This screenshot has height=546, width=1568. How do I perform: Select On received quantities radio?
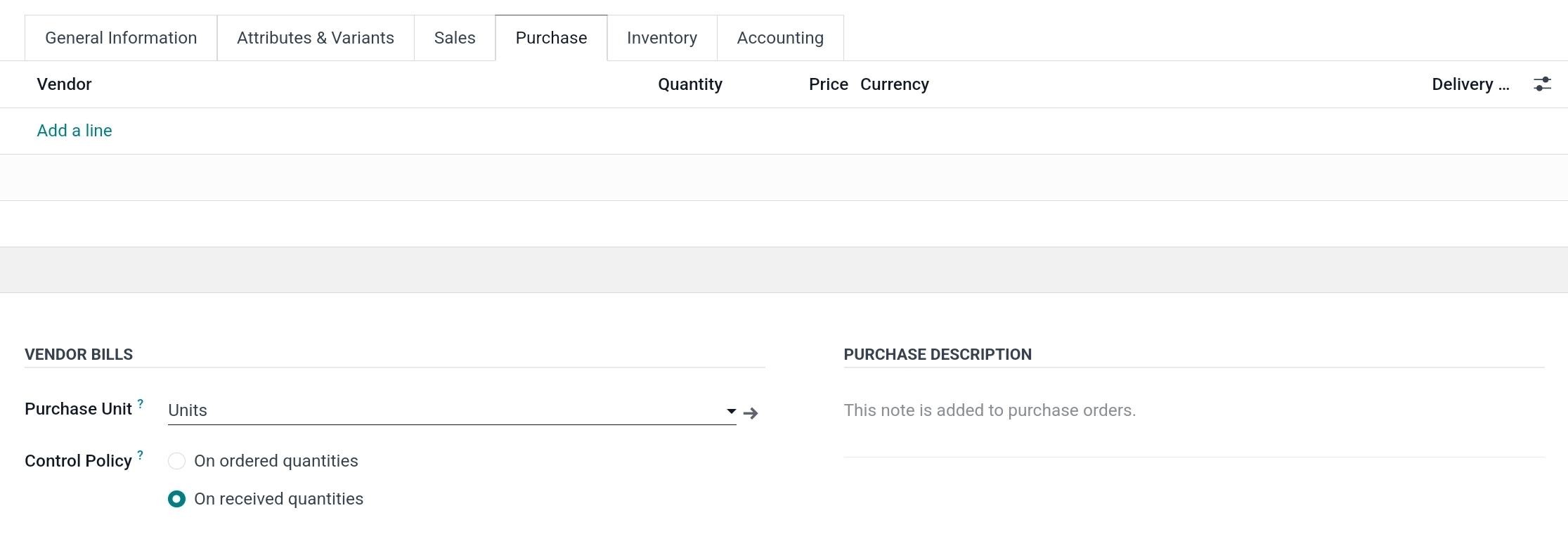click(x=177, y=499)
